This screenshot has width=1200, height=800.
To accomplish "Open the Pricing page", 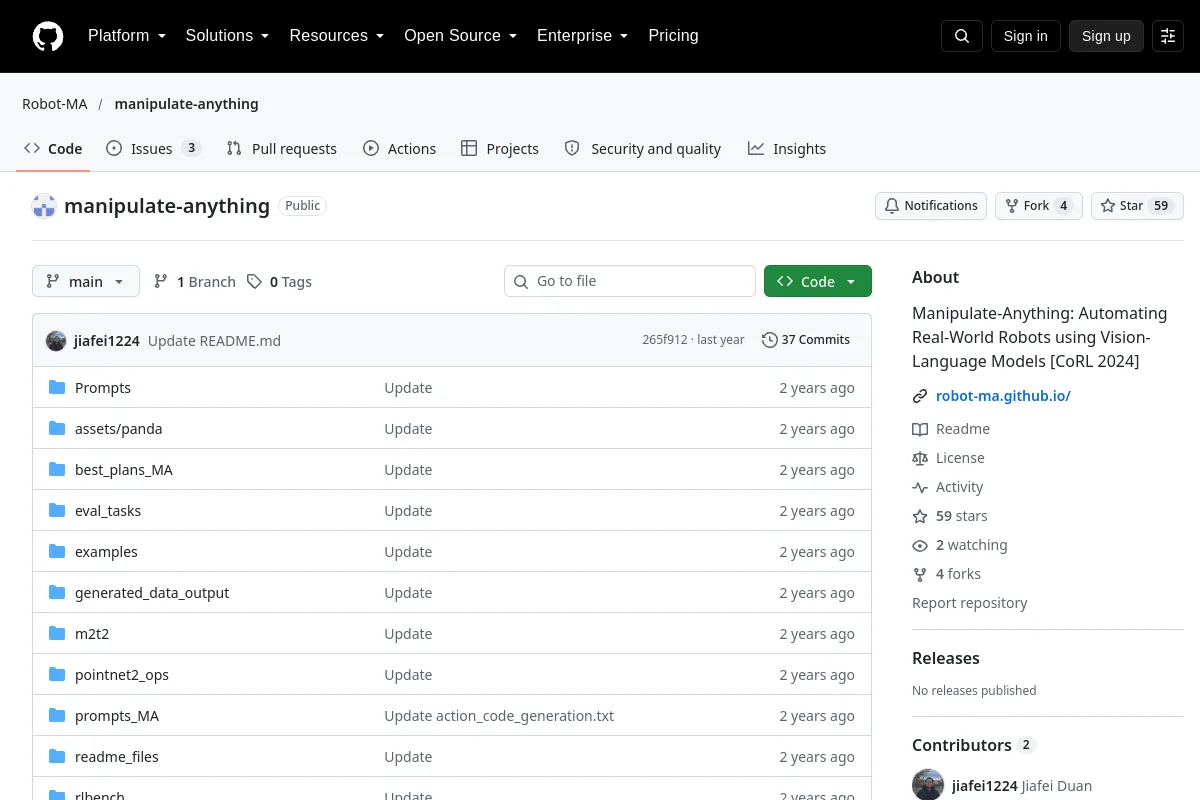I will pyautogui.click(x=673, y=36).
